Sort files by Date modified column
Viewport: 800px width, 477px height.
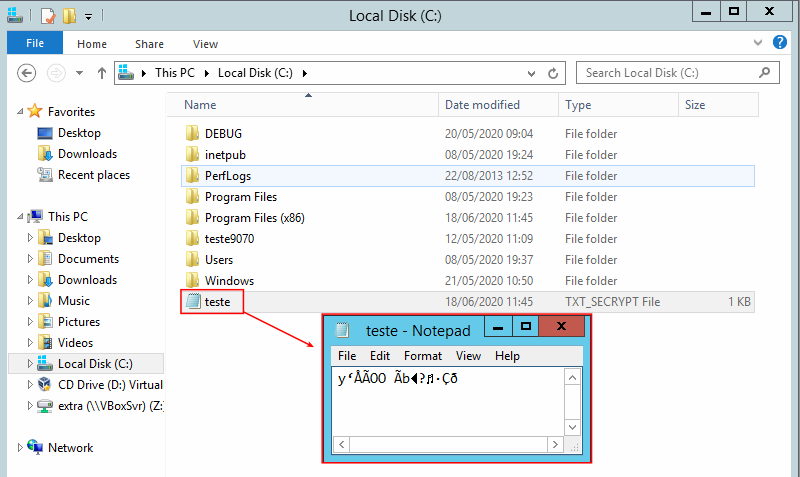pos(482,105)
